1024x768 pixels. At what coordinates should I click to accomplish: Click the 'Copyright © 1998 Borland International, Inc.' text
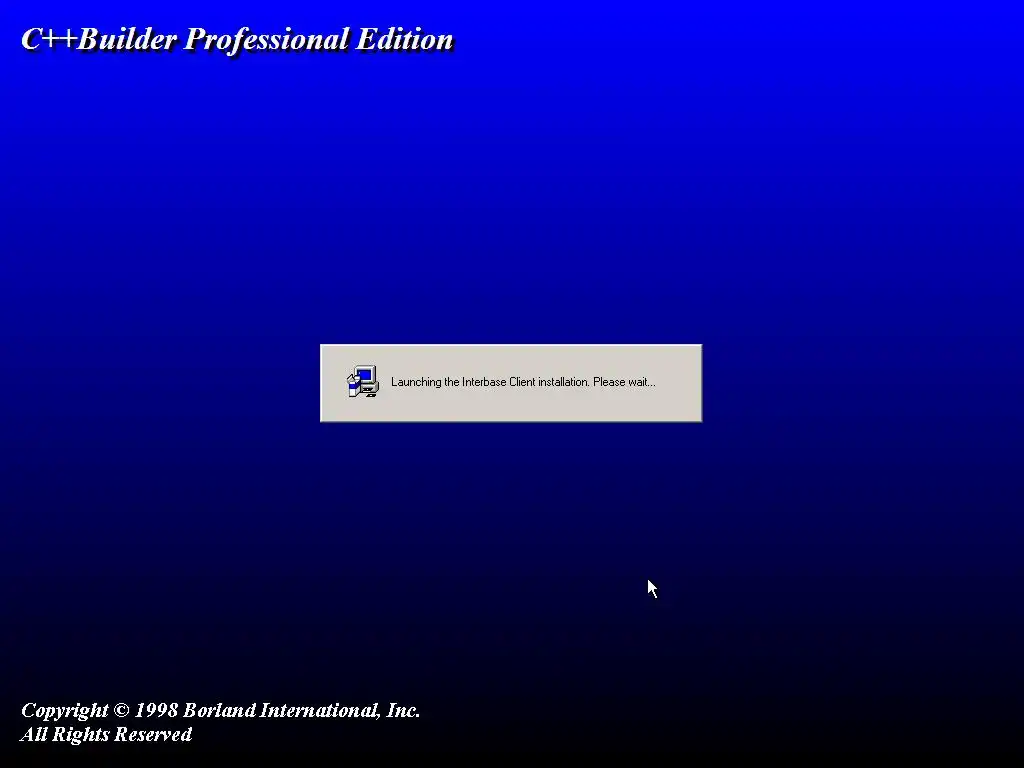[x=220, y=710]
